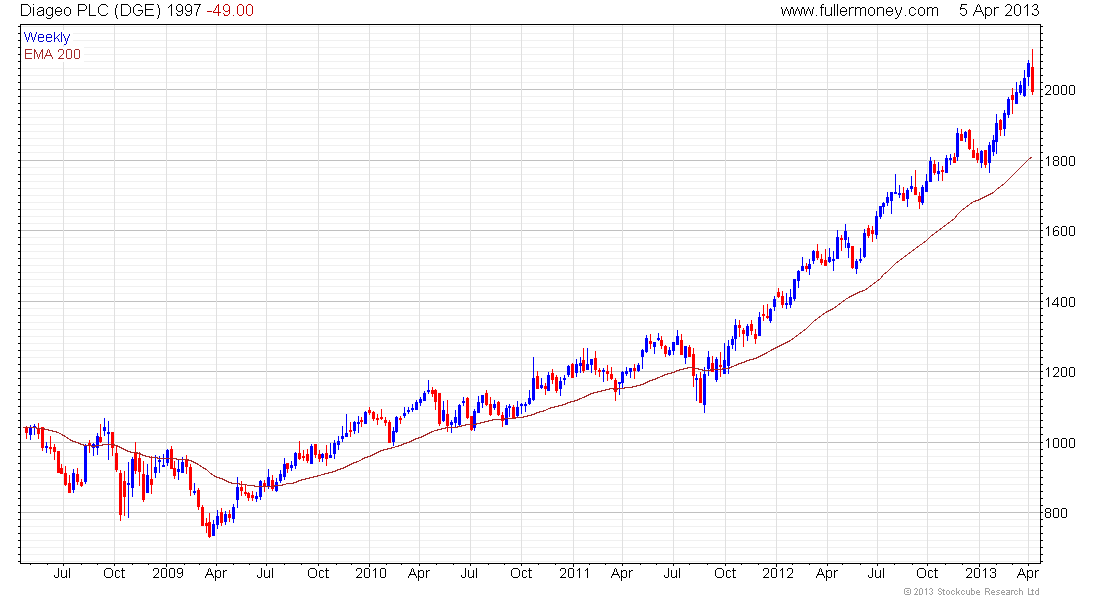This screenshot has height=600, width=1100.
Task: Click the '© 2013 Stockcube Research Ltd' copyright text
Action: (972, 592)
